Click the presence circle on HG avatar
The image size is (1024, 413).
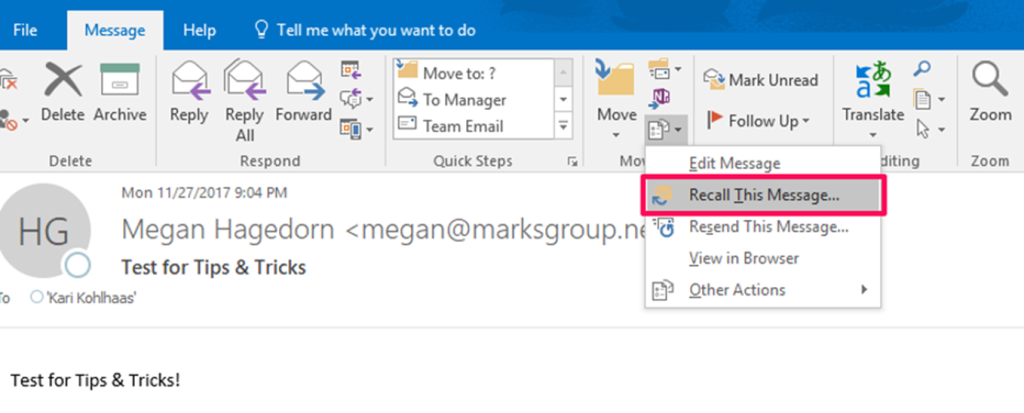(76, 265)
